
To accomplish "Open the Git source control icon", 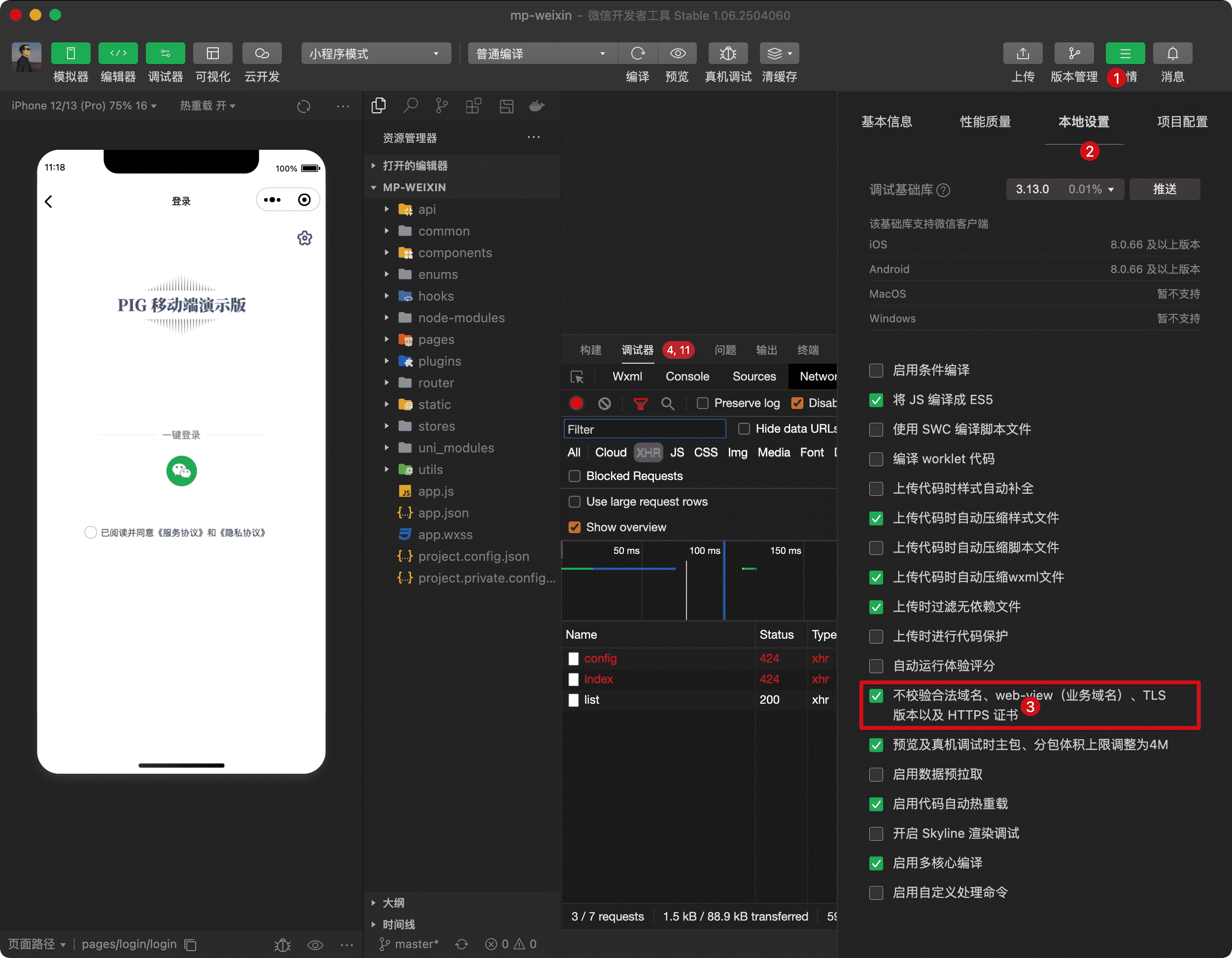I will [442, 105].
